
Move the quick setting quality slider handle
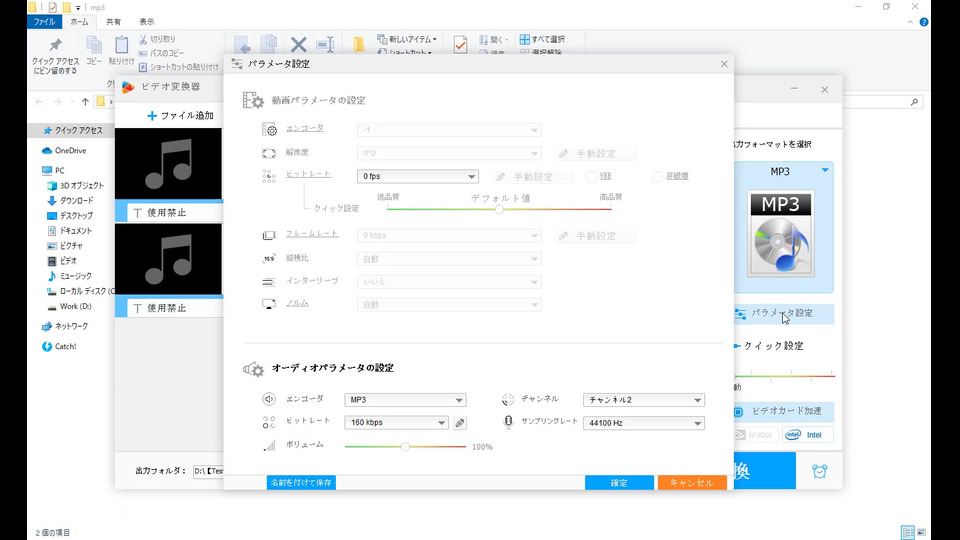[x=500, y=209]
